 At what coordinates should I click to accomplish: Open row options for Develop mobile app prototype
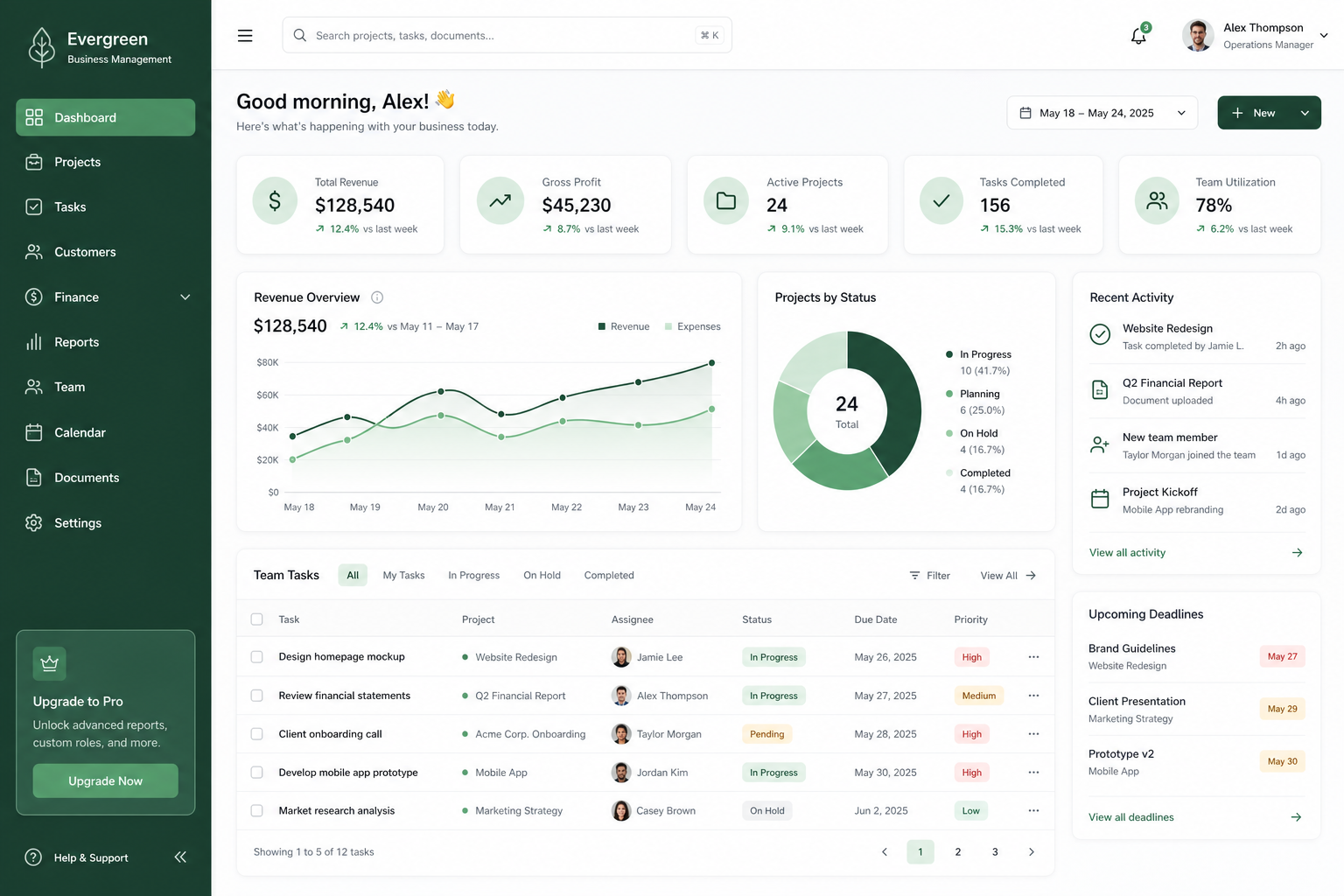pyautogui.click(x=1033, y=773)
